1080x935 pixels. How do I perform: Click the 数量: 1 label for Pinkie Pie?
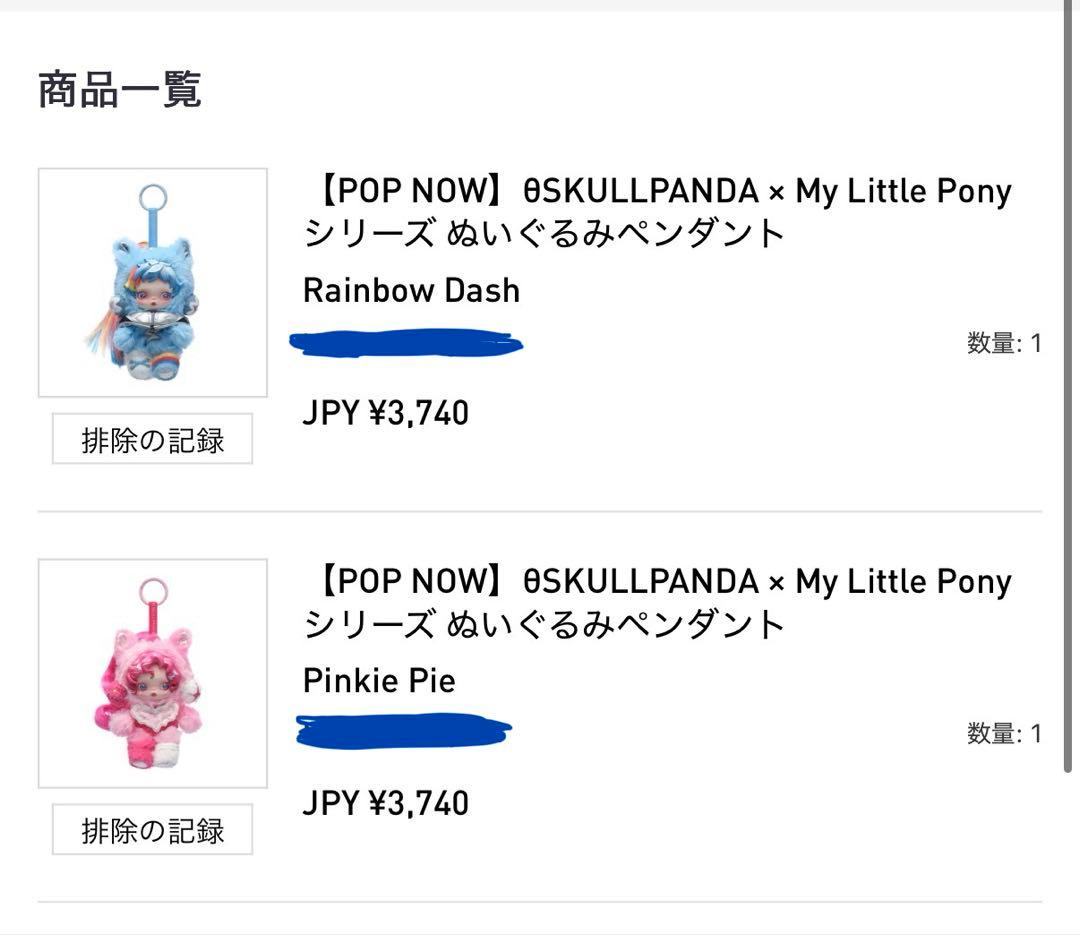click(x=1004, y=734)
